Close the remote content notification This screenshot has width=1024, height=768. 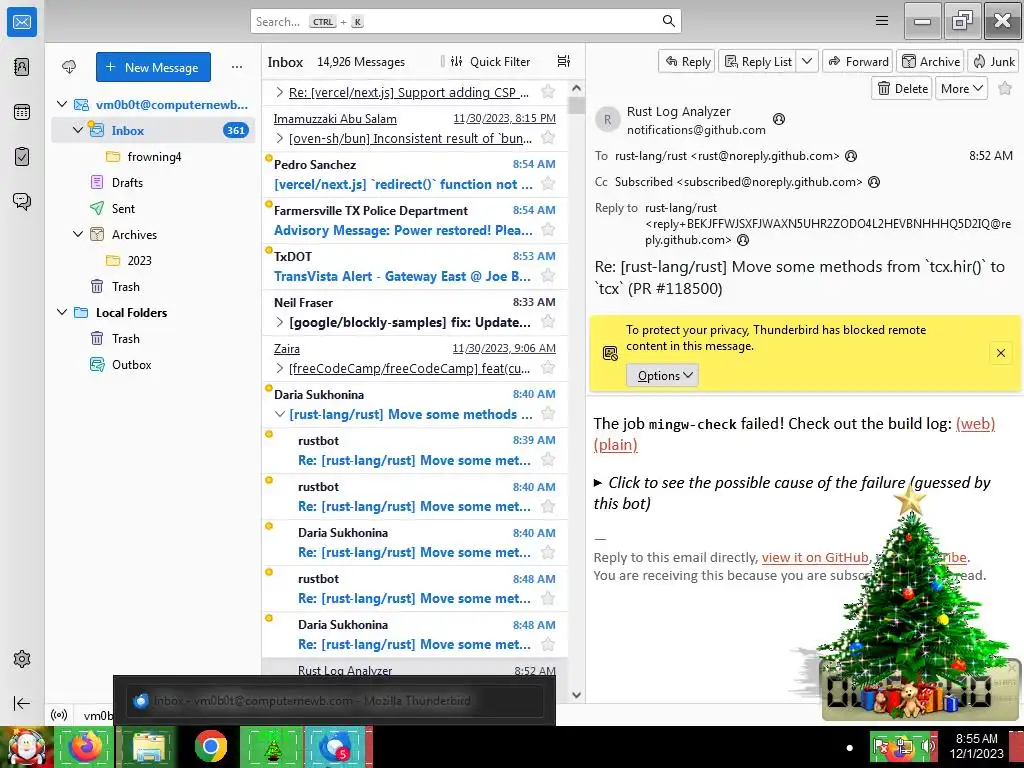[1000, 353]
